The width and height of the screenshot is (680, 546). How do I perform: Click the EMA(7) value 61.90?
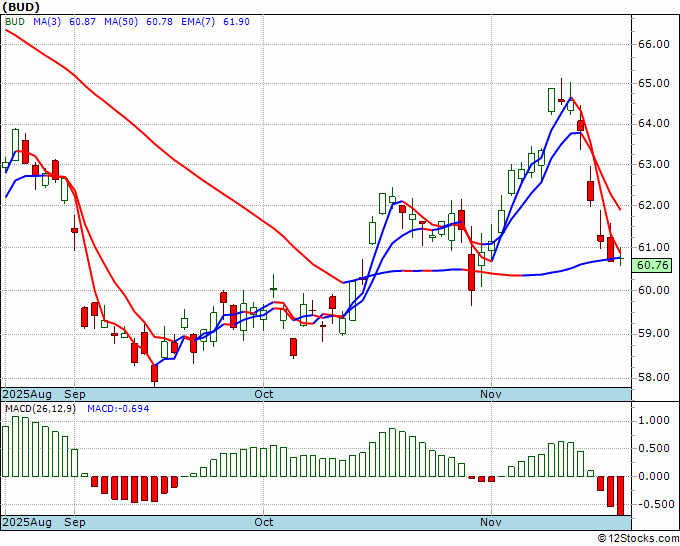[236, 22]
